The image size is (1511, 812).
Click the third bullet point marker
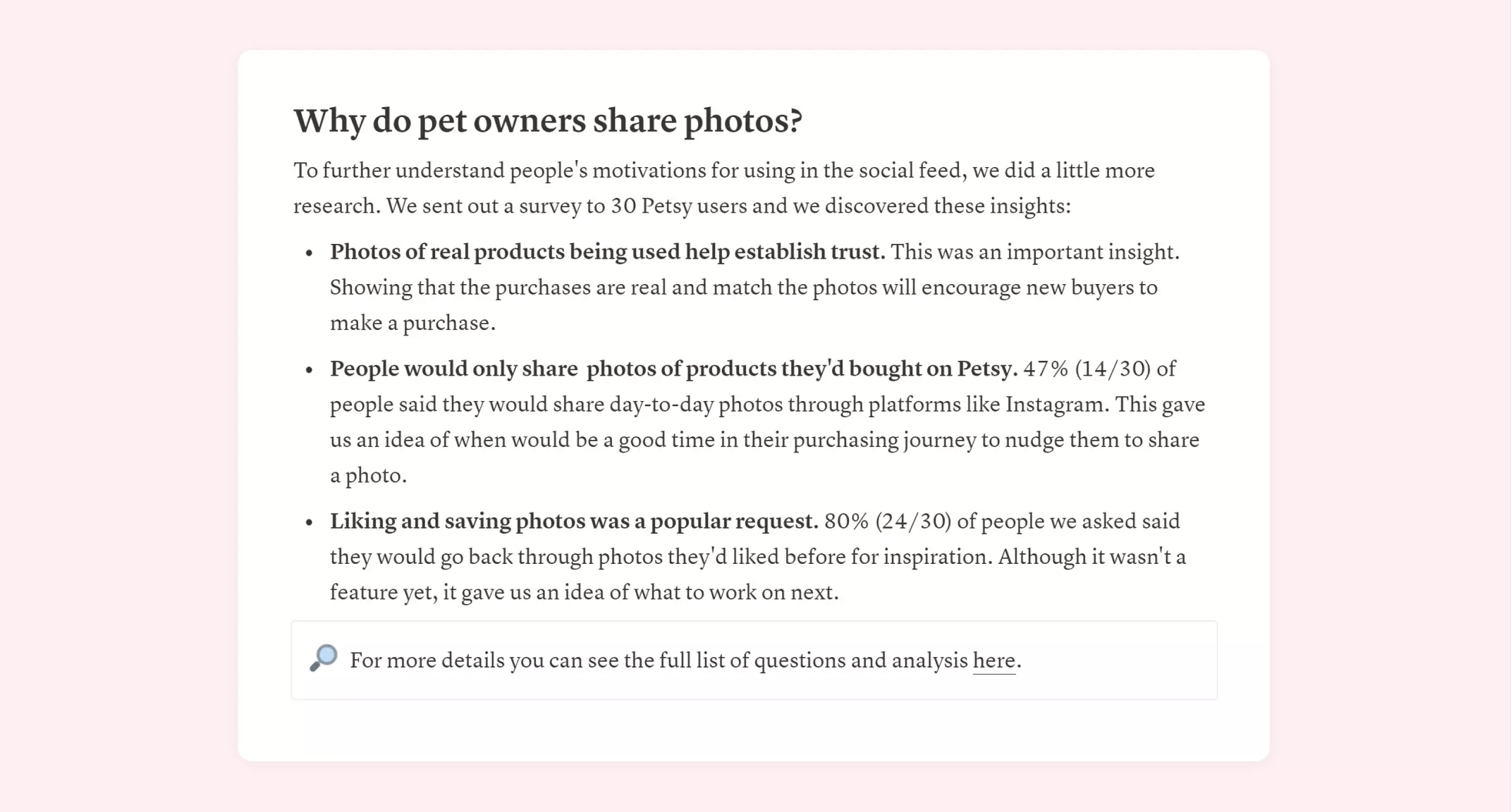tap(309, 522)
